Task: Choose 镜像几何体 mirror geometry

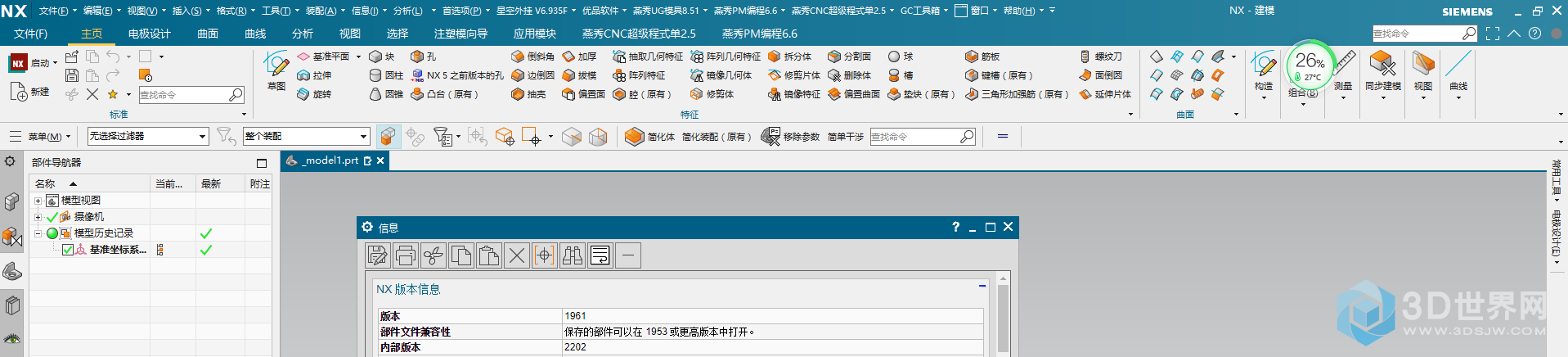Action: pyautogui.click(x=721, y=75)
